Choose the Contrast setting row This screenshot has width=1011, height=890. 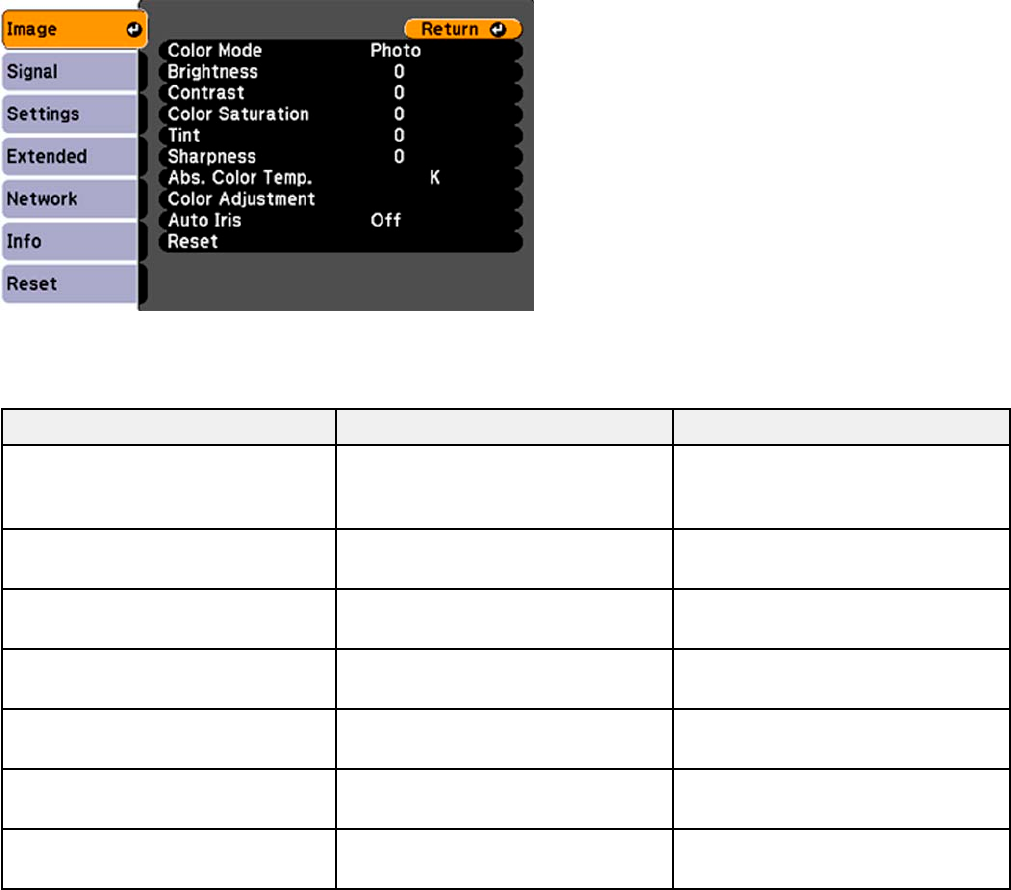point(340,93)
